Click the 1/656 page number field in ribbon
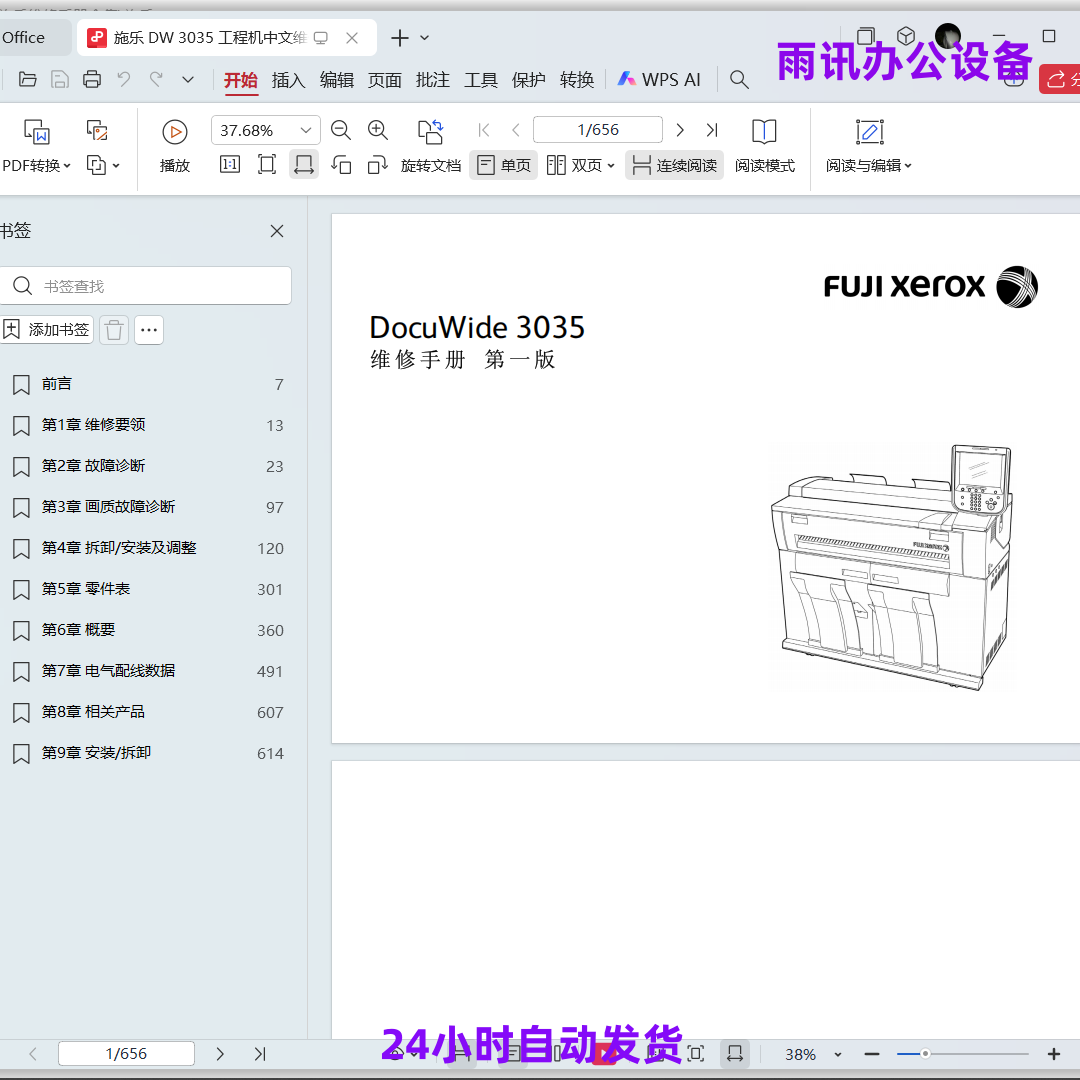The height and width of the screenshot is (1080, 1080). [598, 129]
